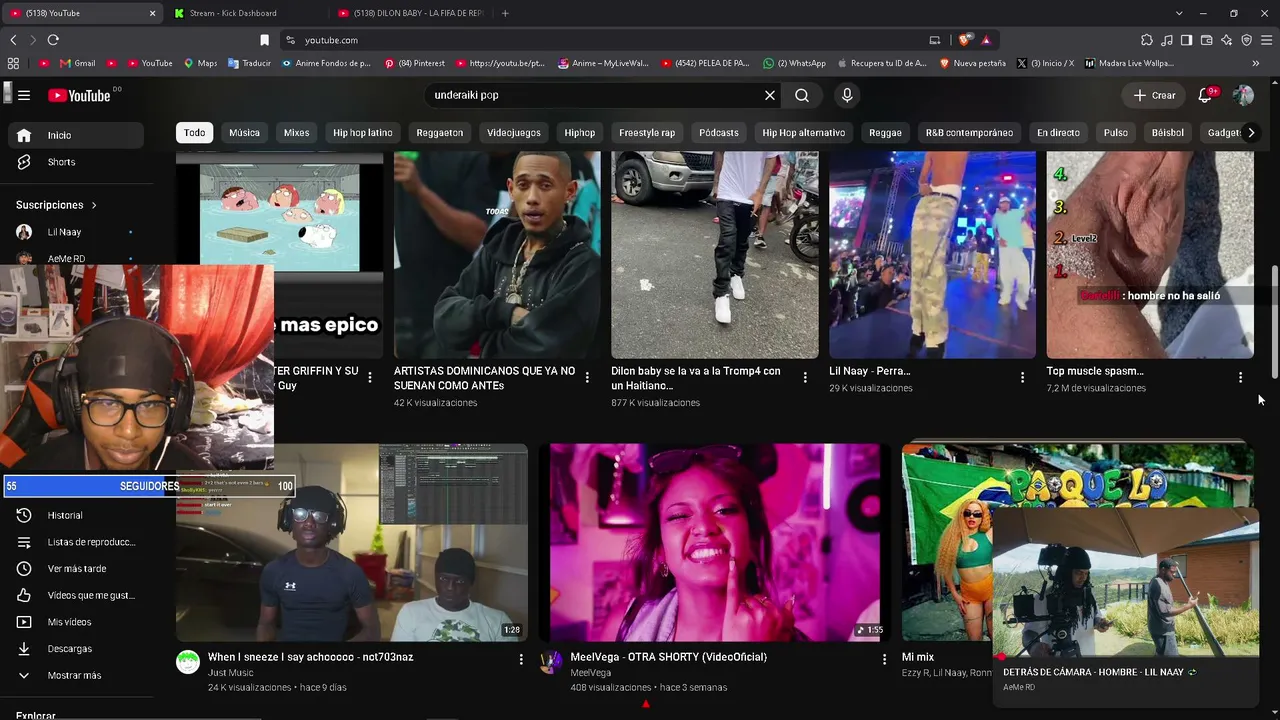Expand the Suscripciones section

click(57, 205)
